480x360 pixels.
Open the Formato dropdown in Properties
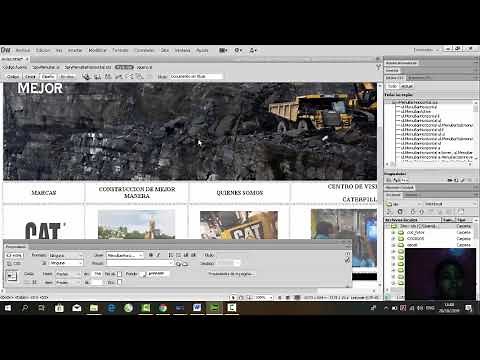point(66,255)
